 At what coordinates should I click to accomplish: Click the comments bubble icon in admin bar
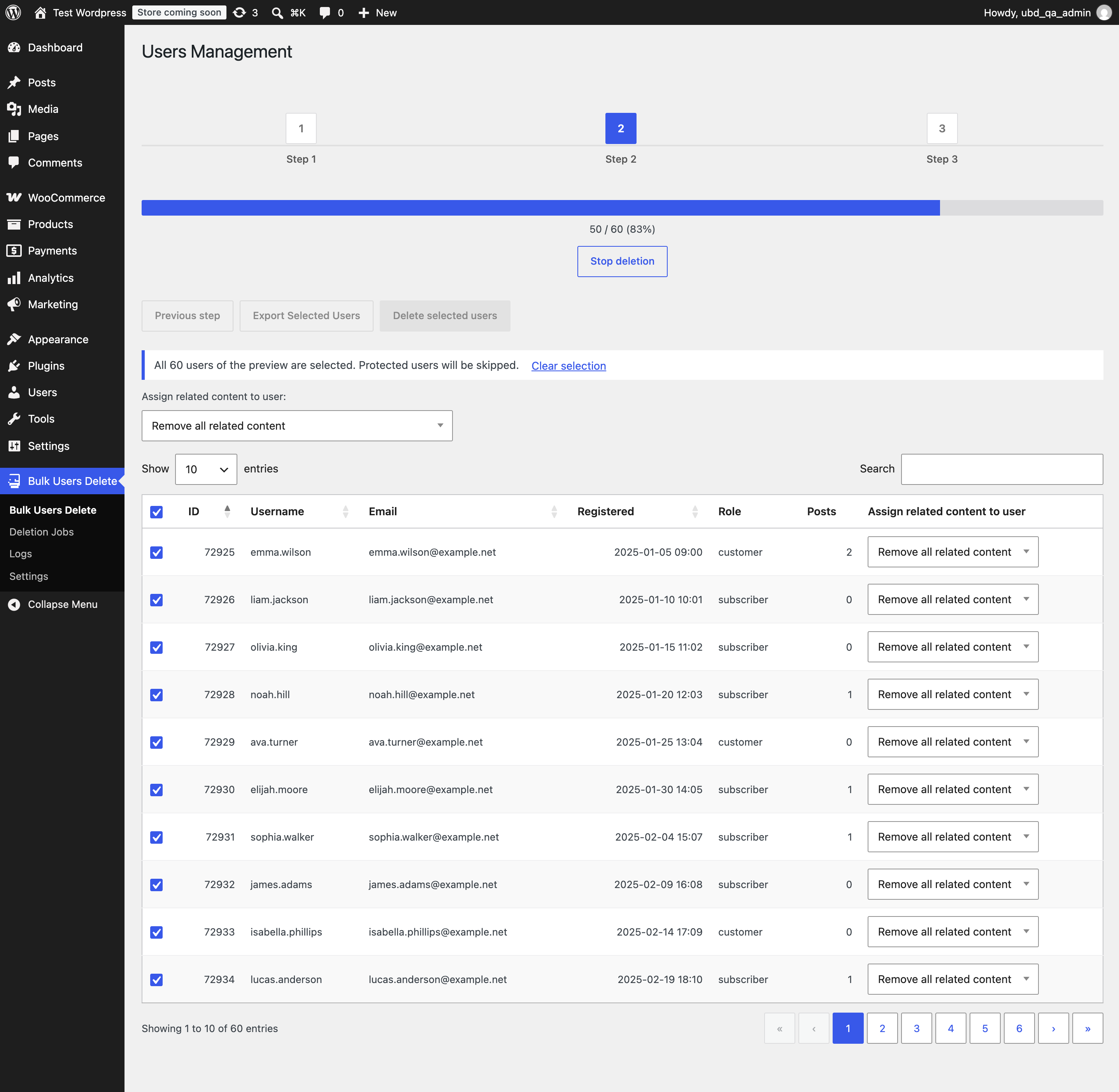[x=325, y=12]
